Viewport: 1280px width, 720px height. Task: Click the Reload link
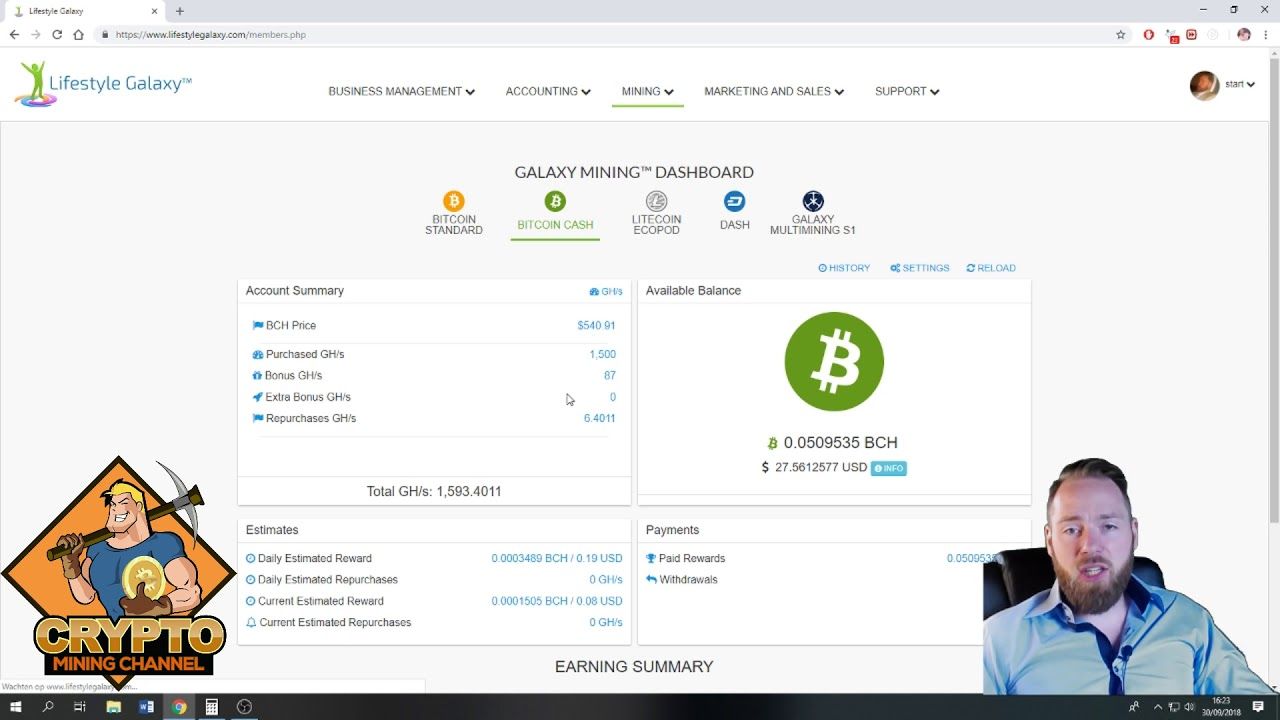[991, 268]
